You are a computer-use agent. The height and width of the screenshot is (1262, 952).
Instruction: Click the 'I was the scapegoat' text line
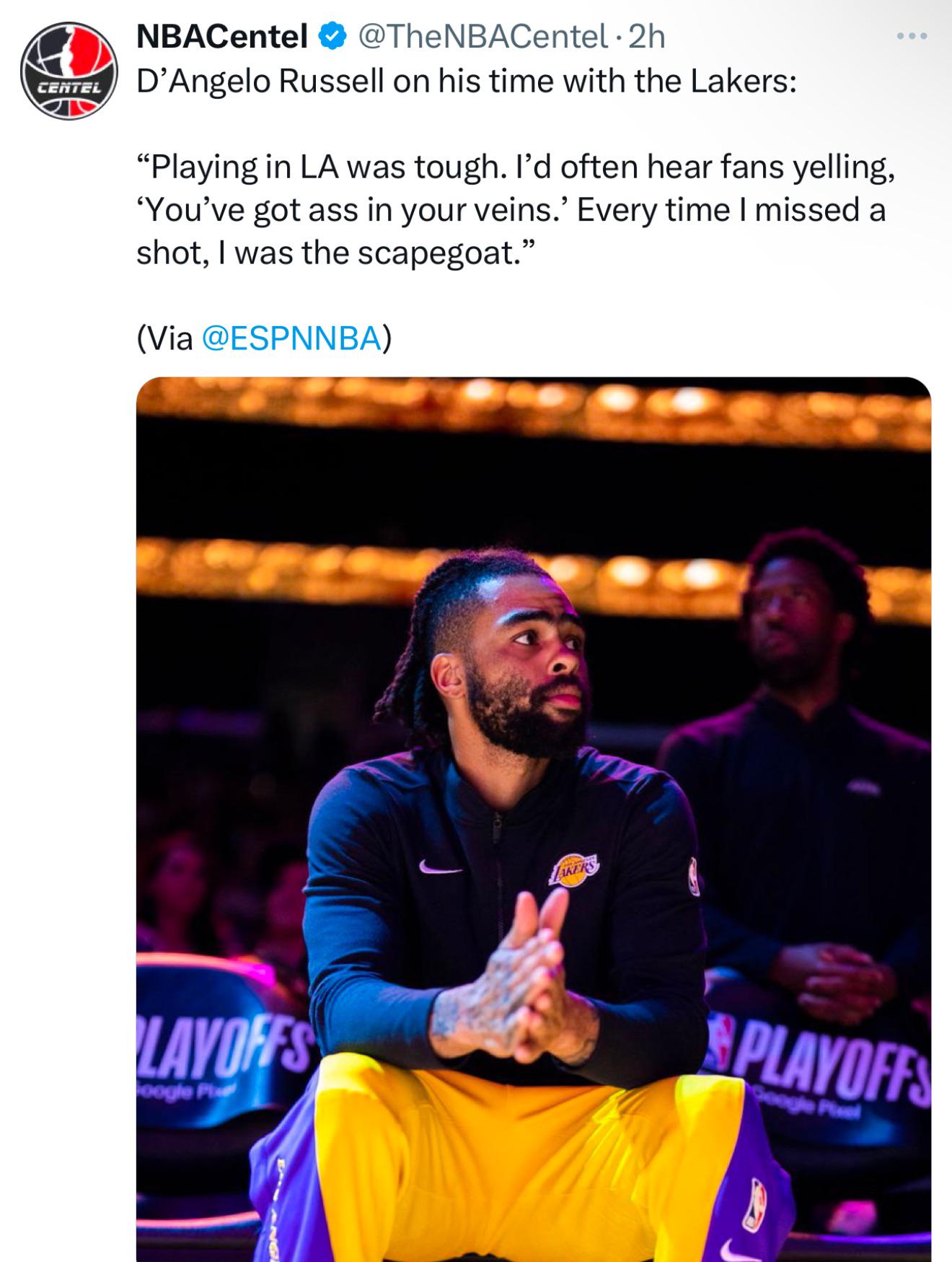[336, 253]
